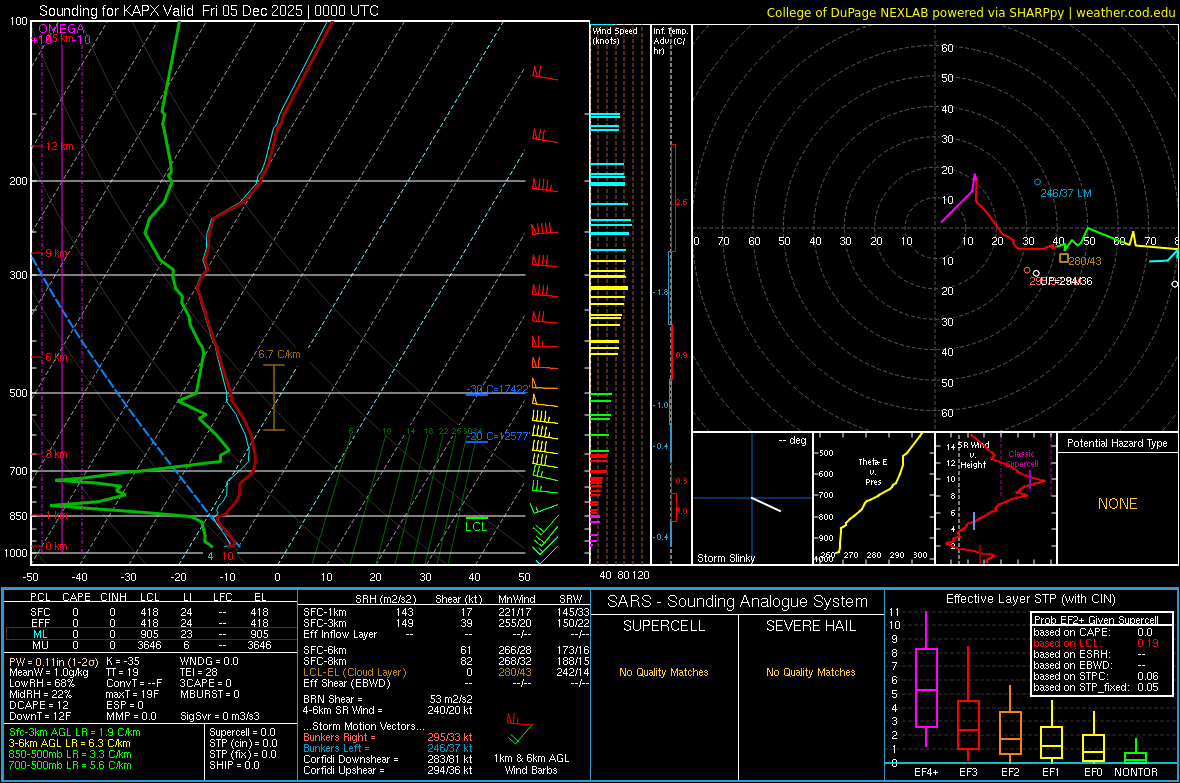This screenshot has height=783, width=1180.
Task: Click the 'Corfidi Upshear' vector line
Action: (388, 770)
